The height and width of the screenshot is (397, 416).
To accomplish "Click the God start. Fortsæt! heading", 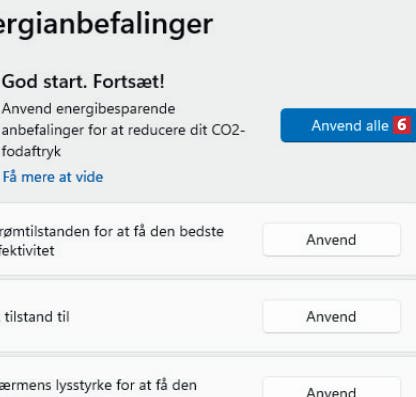I will tap(83, 81).
